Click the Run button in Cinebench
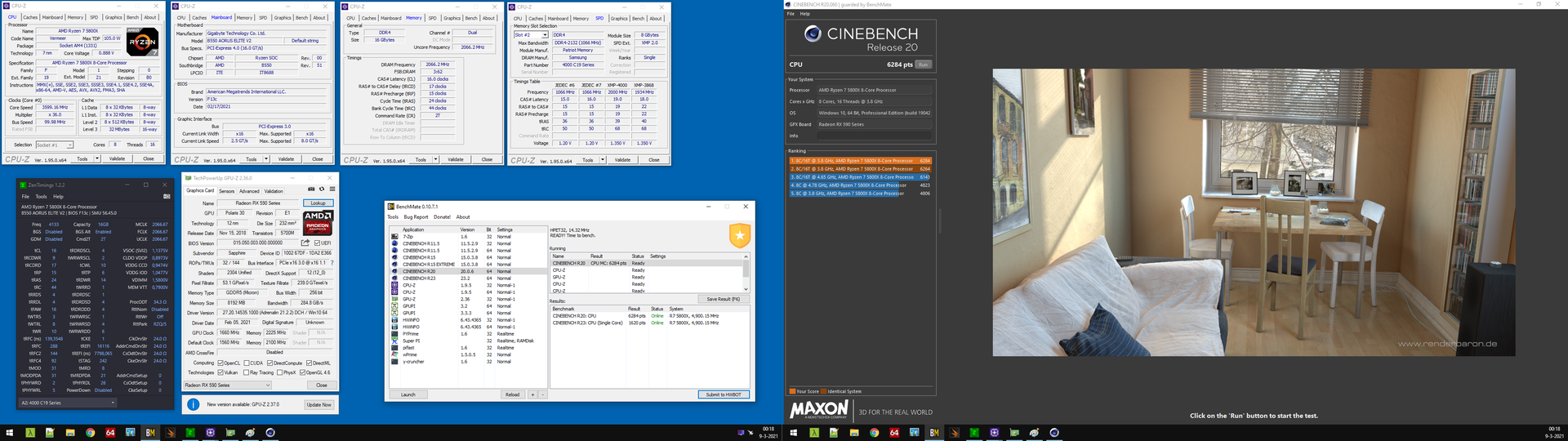The width and height of the screenshot is (1568, 441). point(924,65)
